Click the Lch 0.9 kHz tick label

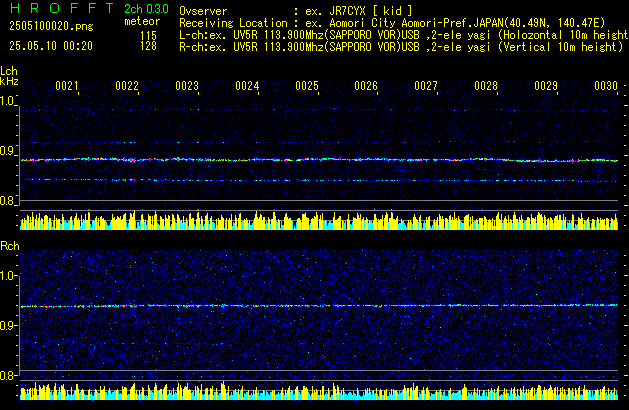[x=7, y=151]
